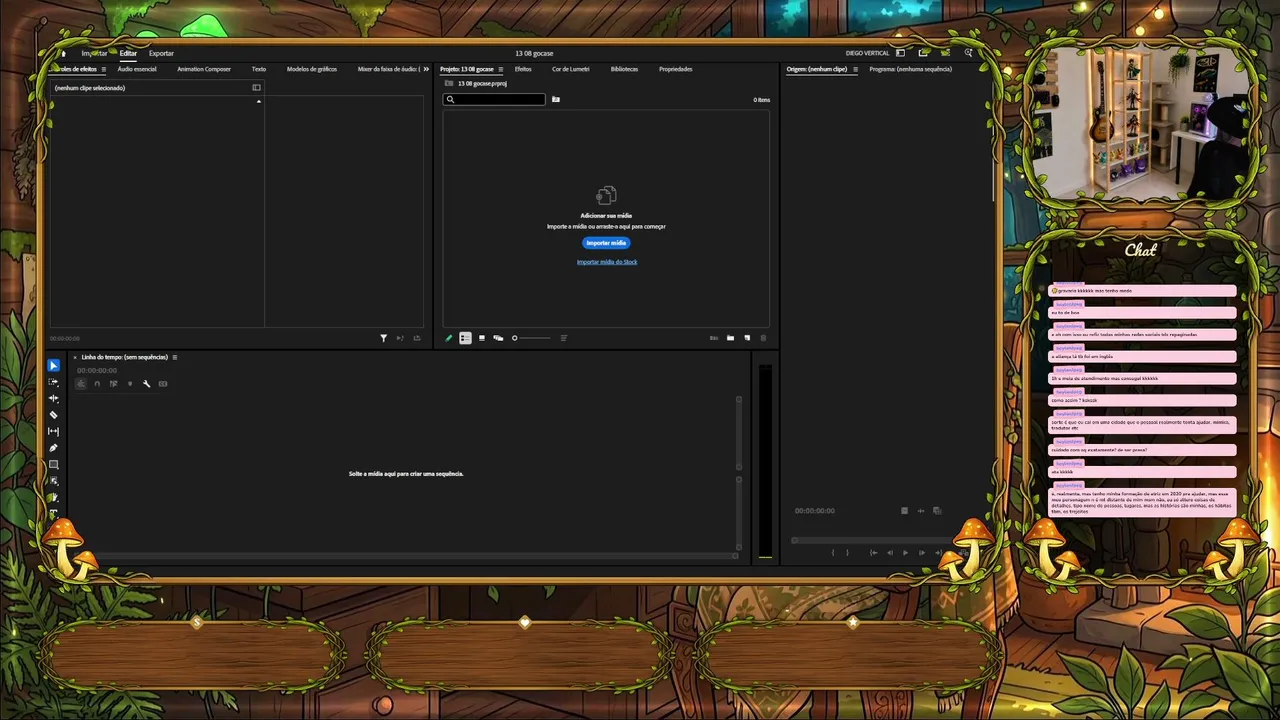1280x720 pixels.
Task: Open Controles de efeitos panel menu
Action: (x=103, y=69)
